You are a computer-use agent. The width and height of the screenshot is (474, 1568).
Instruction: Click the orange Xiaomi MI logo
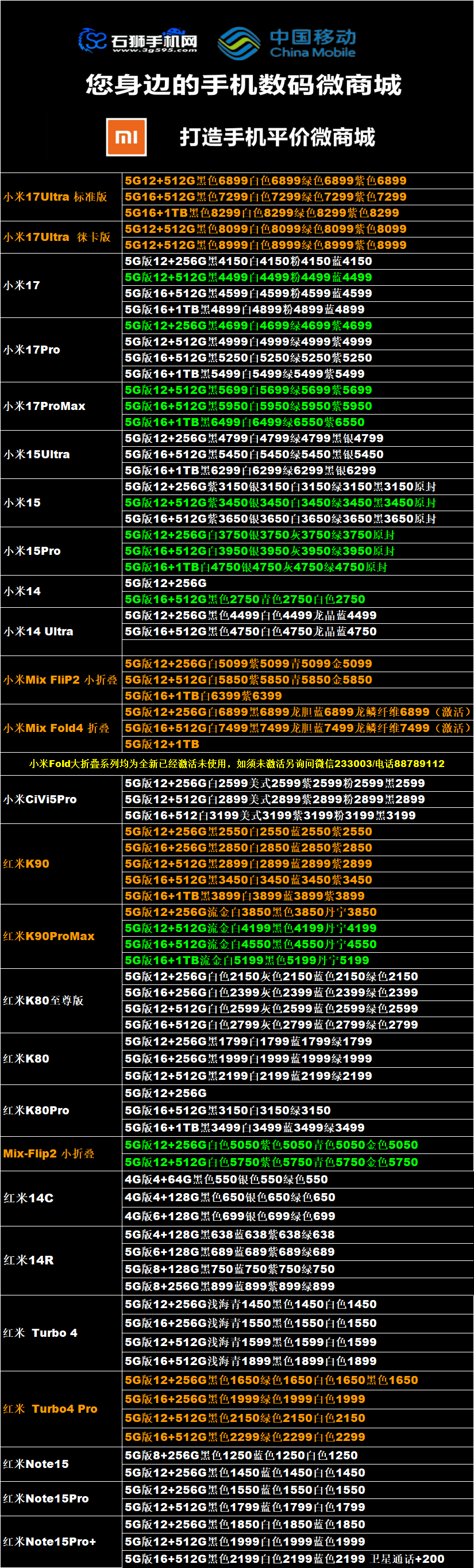pos(126,137)
